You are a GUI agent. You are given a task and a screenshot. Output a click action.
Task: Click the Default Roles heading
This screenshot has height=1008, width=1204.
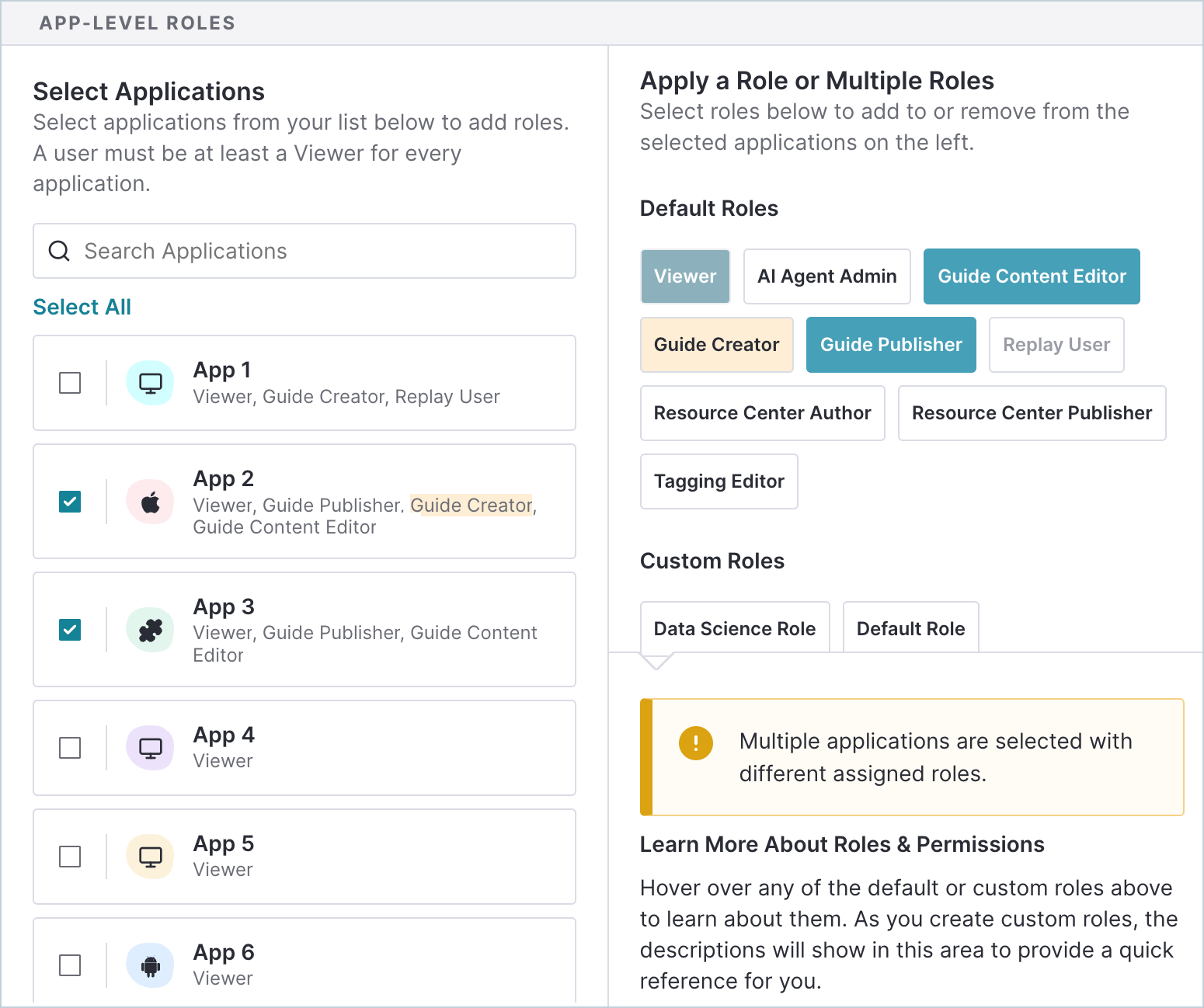coord(709,208)
